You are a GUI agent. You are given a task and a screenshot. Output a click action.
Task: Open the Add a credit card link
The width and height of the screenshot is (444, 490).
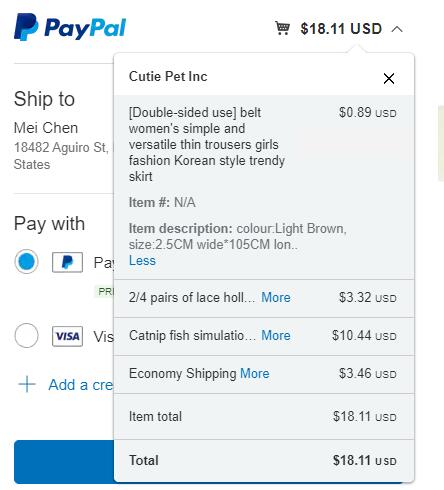pyautogui.click(x=81, y=385)
